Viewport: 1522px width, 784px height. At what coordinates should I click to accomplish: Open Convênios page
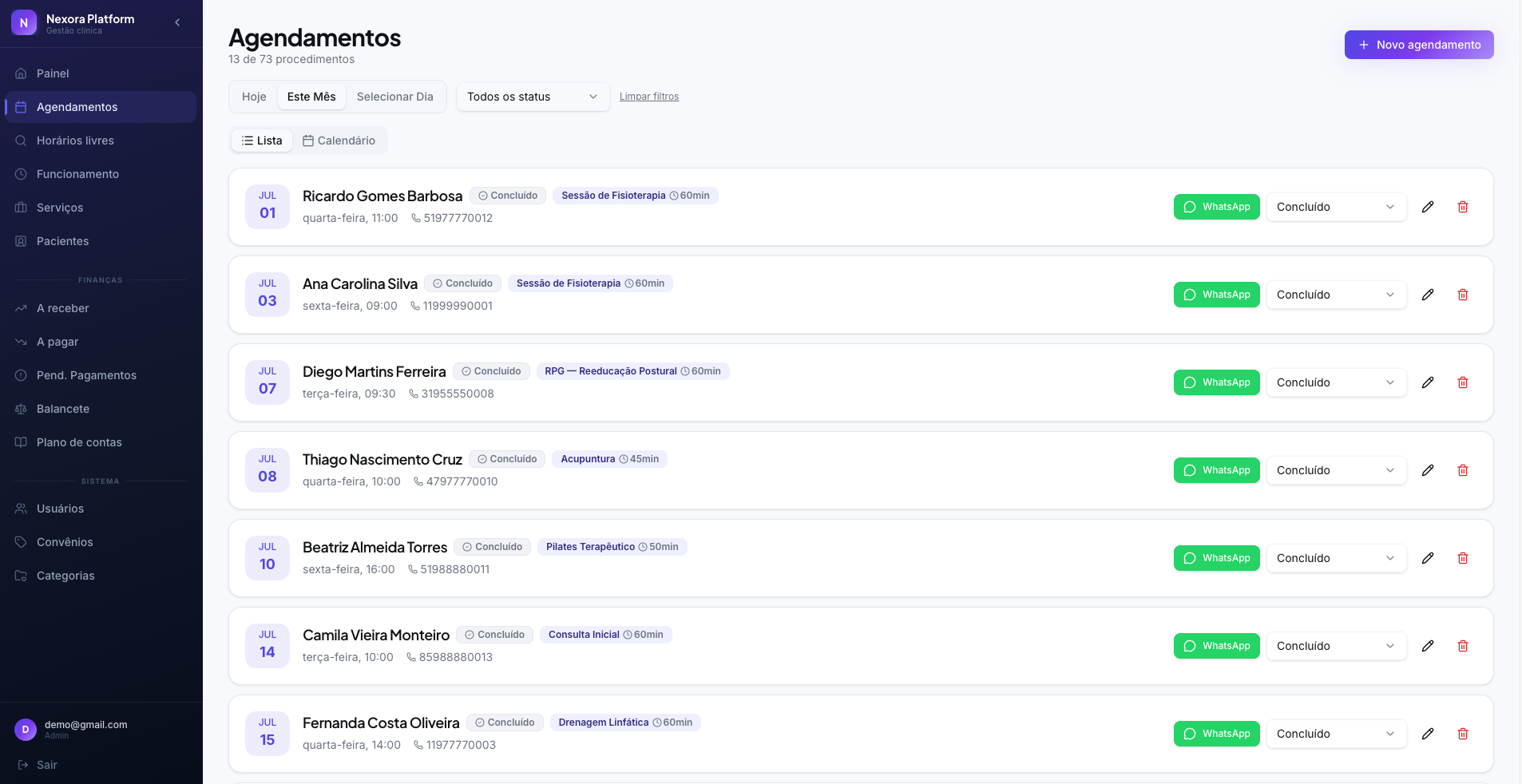point(101,542)
